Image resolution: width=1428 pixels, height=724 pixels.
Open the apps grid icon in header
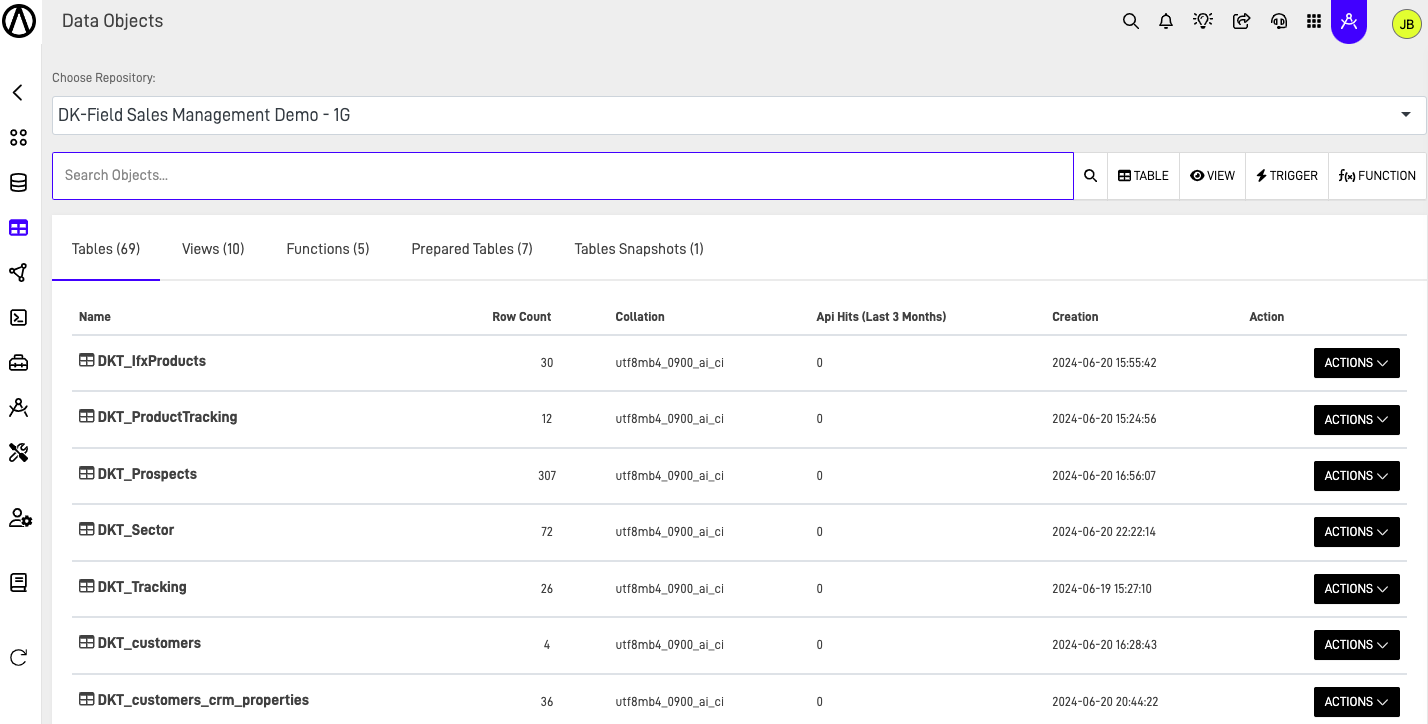[x=1314, y=21]
